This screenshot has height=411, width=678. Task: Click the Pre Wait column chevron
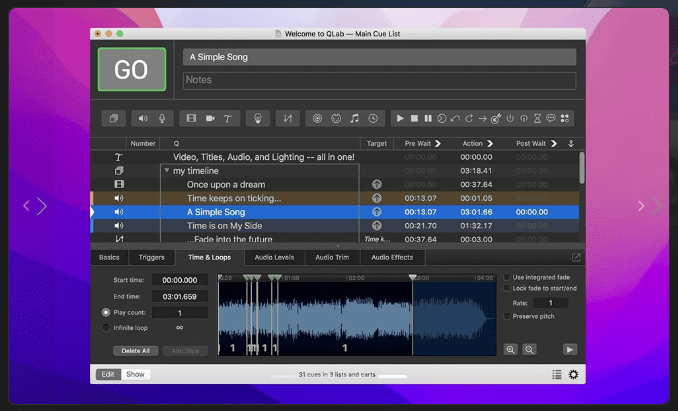(438, 143)
